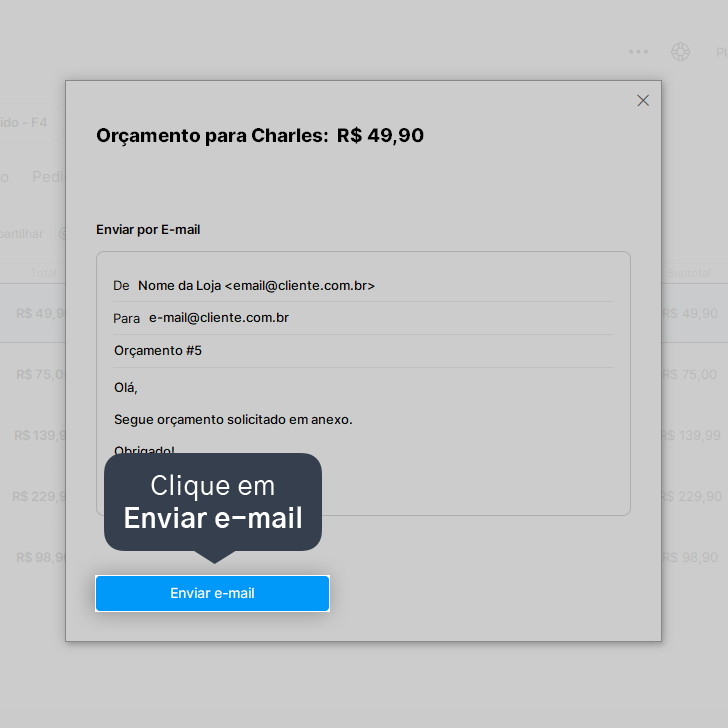Click the dimmed Compartilhar option
The height and width of the screenshot is (728, 728).
point(21,234)
